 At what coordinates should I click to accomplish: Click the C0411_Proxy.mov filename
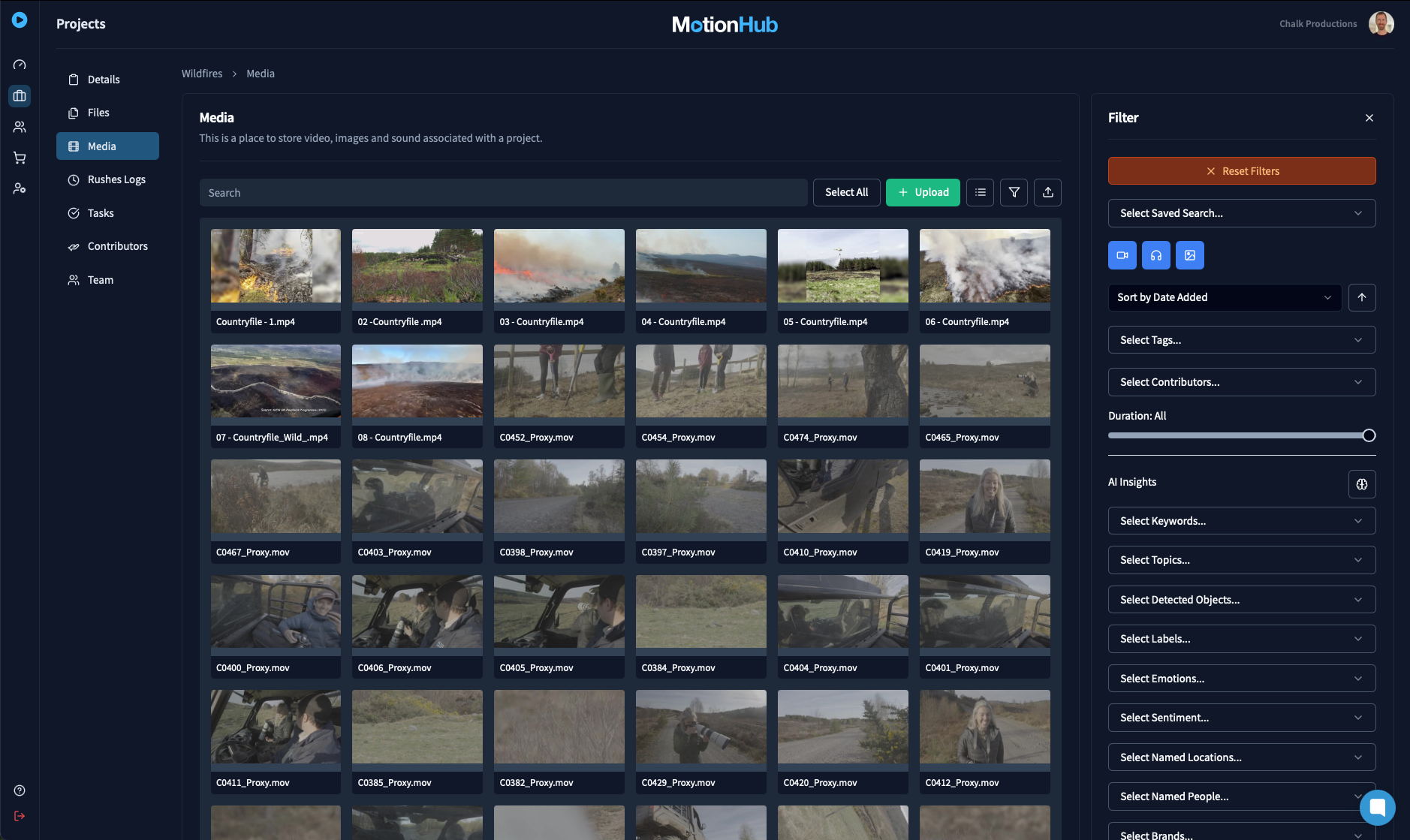pos(253,783)
